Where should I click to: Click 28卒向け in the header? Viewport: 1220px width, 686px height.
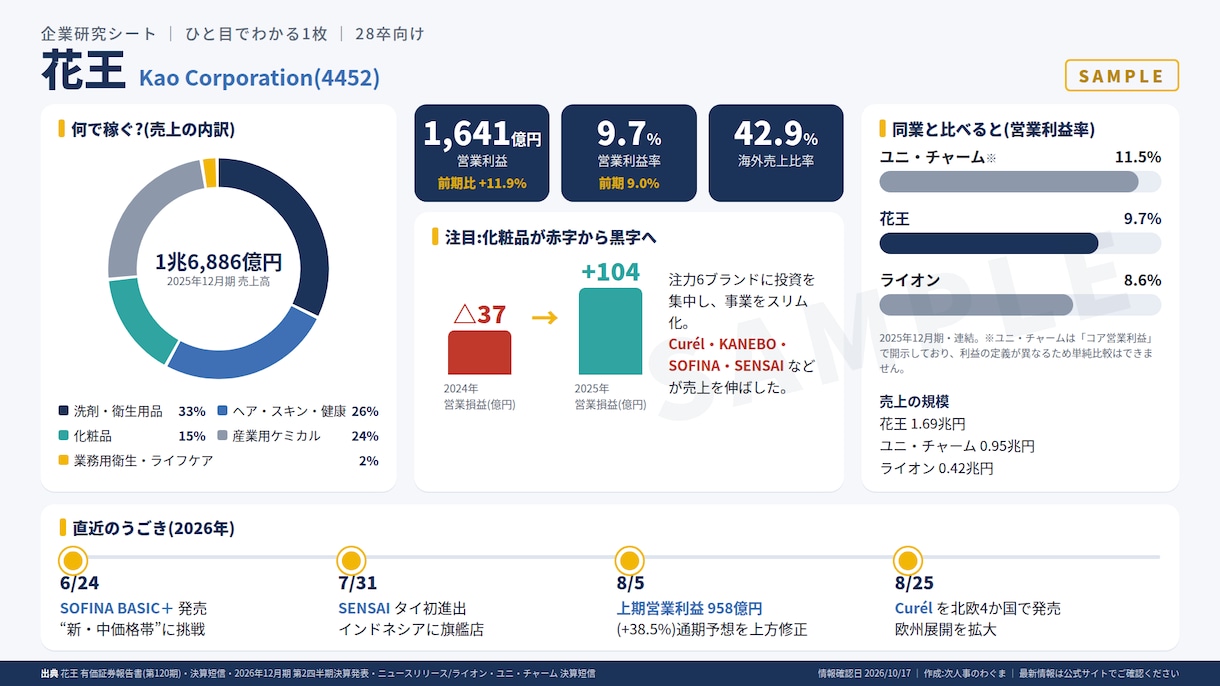[x=389, y=33]
